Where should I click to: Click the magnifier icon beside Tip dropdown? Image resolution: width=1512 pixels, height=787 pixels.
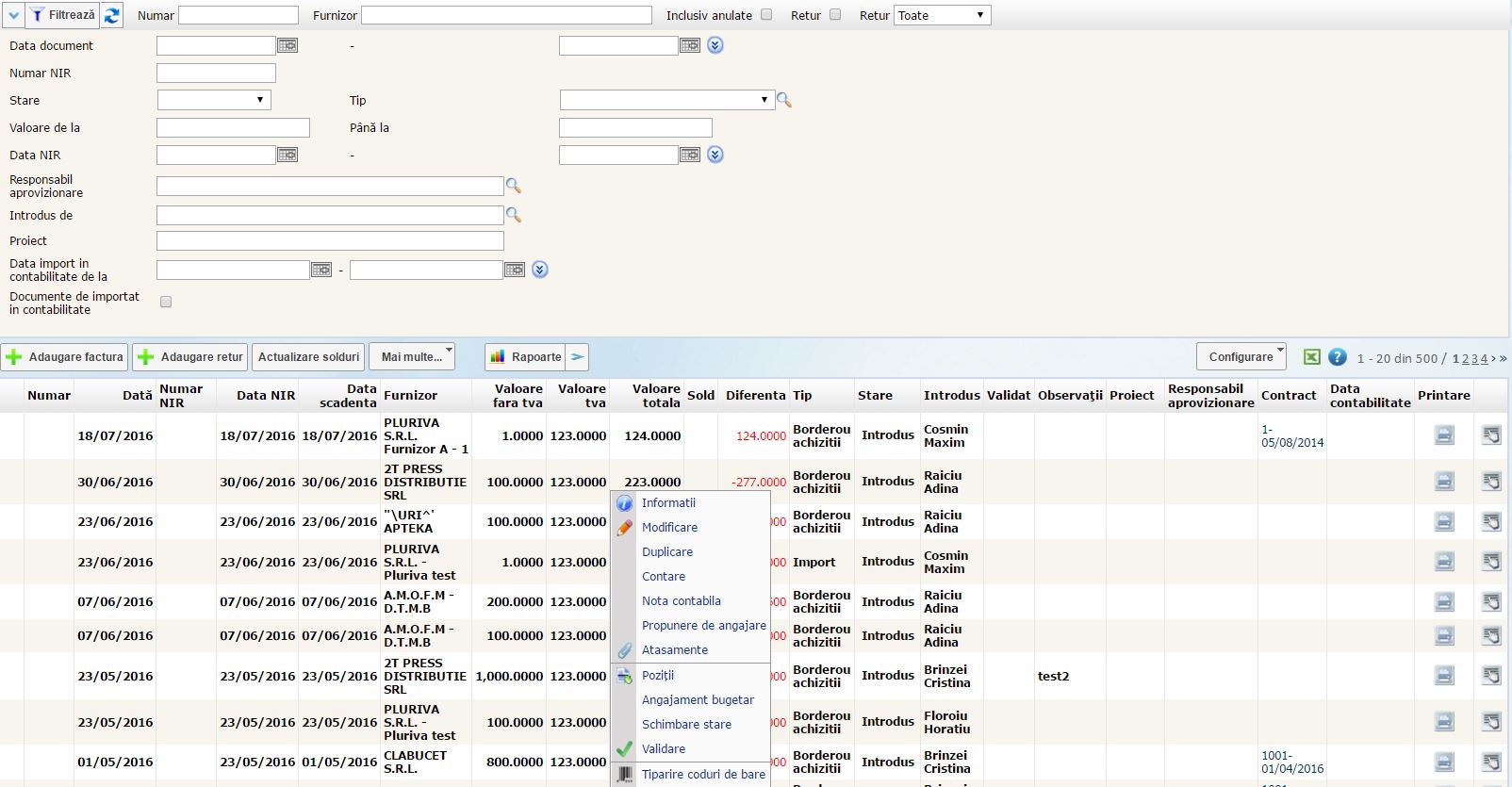[x=783, y=100]
